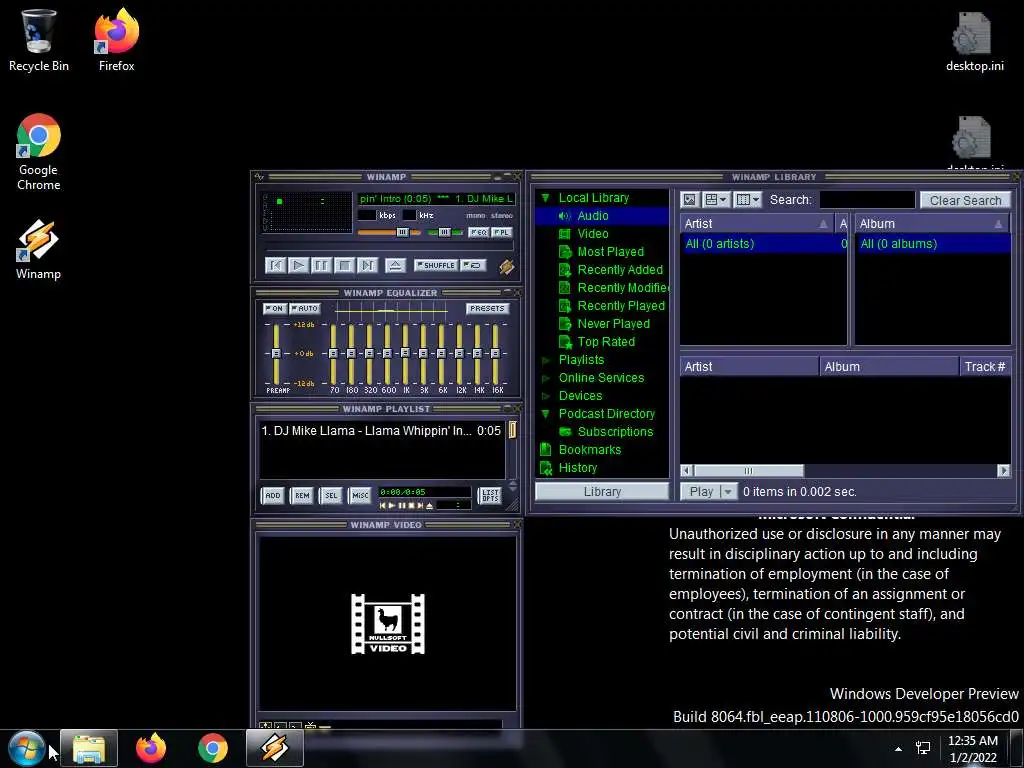The height and width of the screenshot is (768, 1024).
Task: Click the 70 Hz equalizer band slider
Action: click(x=334, y=353)
